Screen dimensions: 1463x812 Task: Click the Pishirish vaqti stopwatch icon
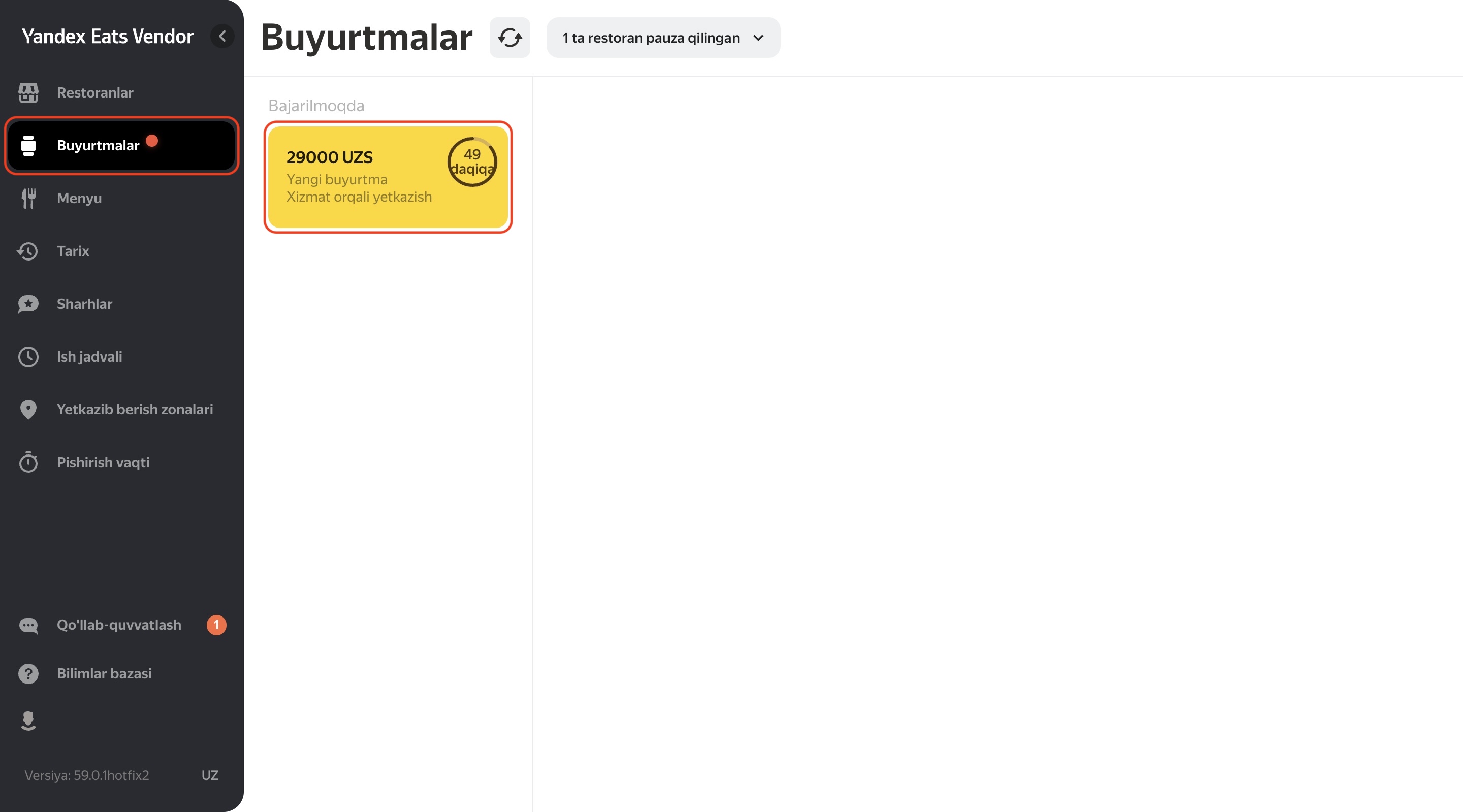28,462
